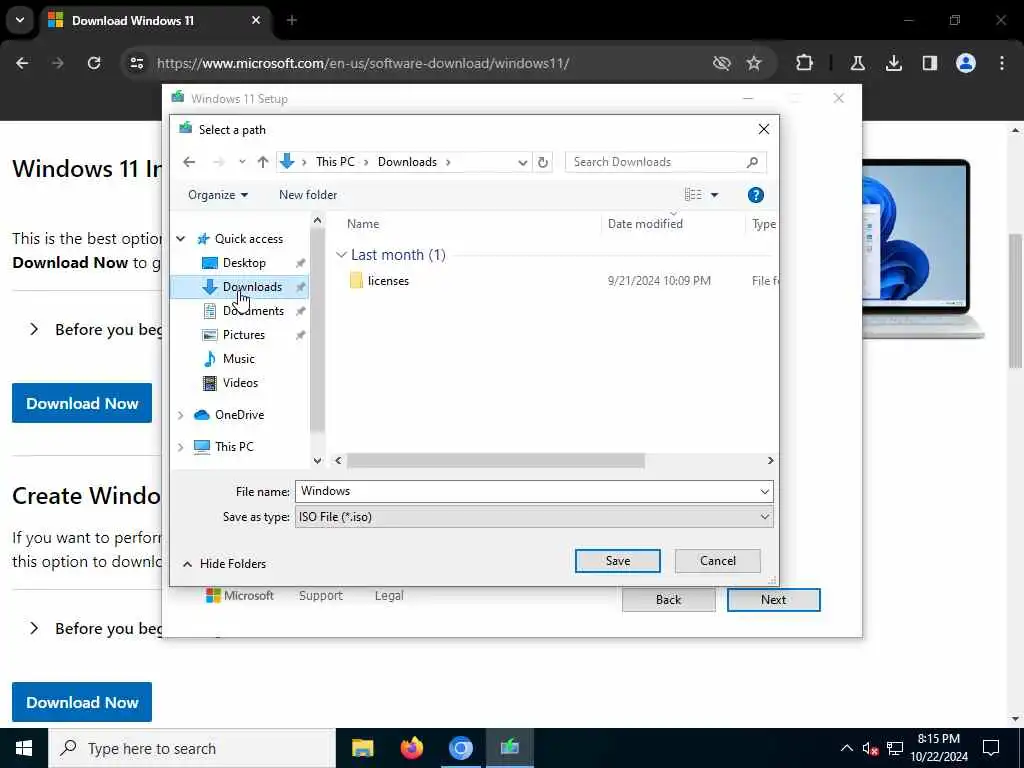Click first Download Now button on page
This screenshot has height=768, width=1024.
click(82, 403)
